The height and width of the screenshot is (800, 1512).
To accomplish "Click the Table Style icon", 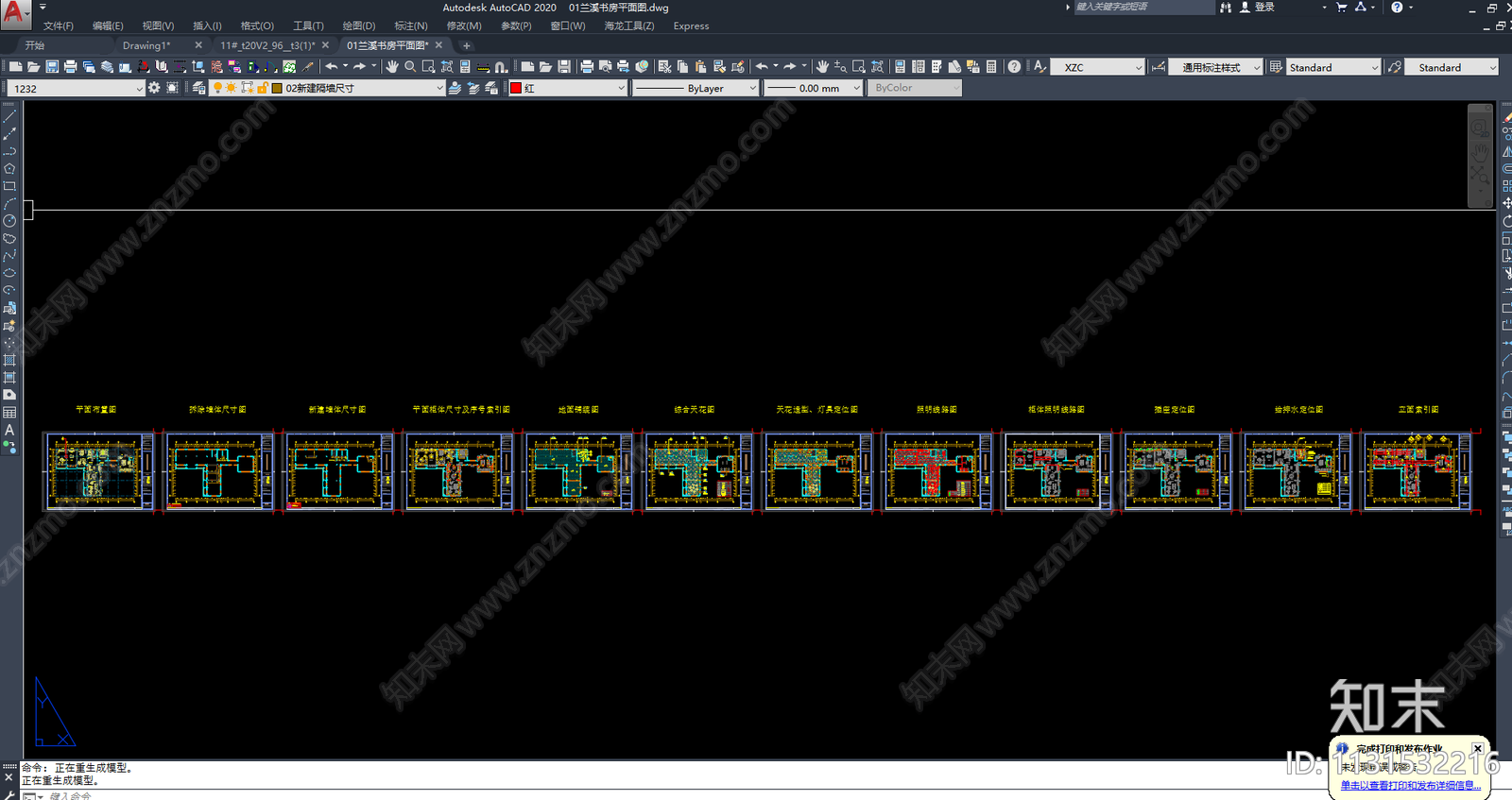I will (1276, 67).
